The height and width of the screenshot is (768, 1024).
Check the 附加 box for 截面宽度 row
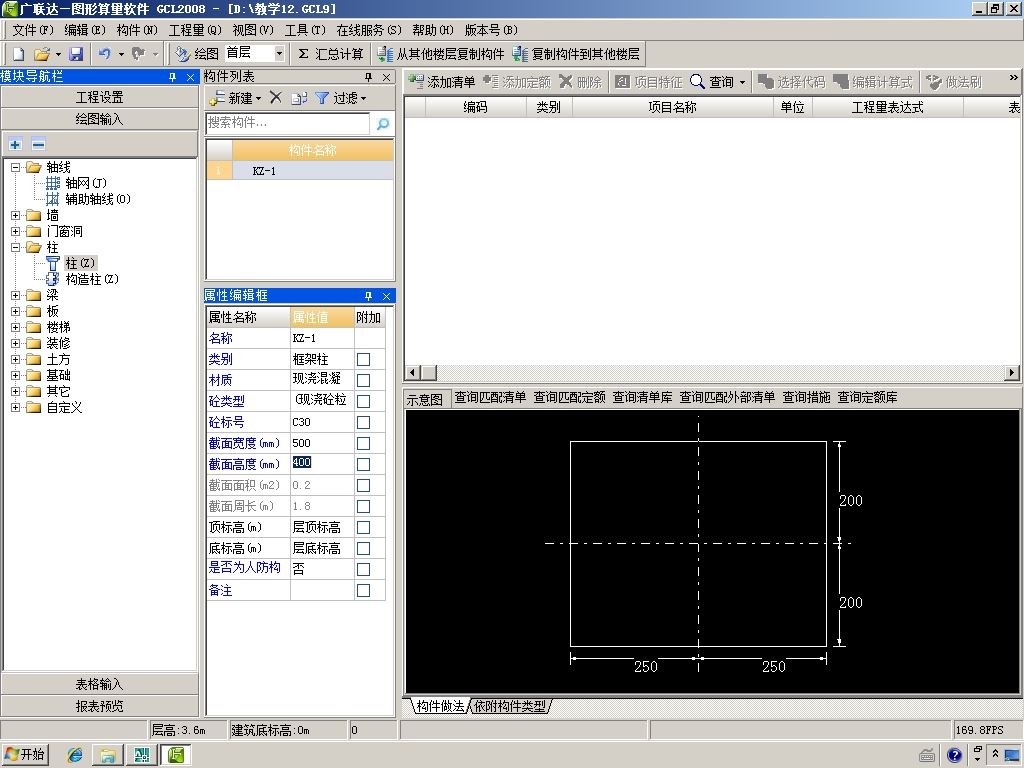[364, 443]
